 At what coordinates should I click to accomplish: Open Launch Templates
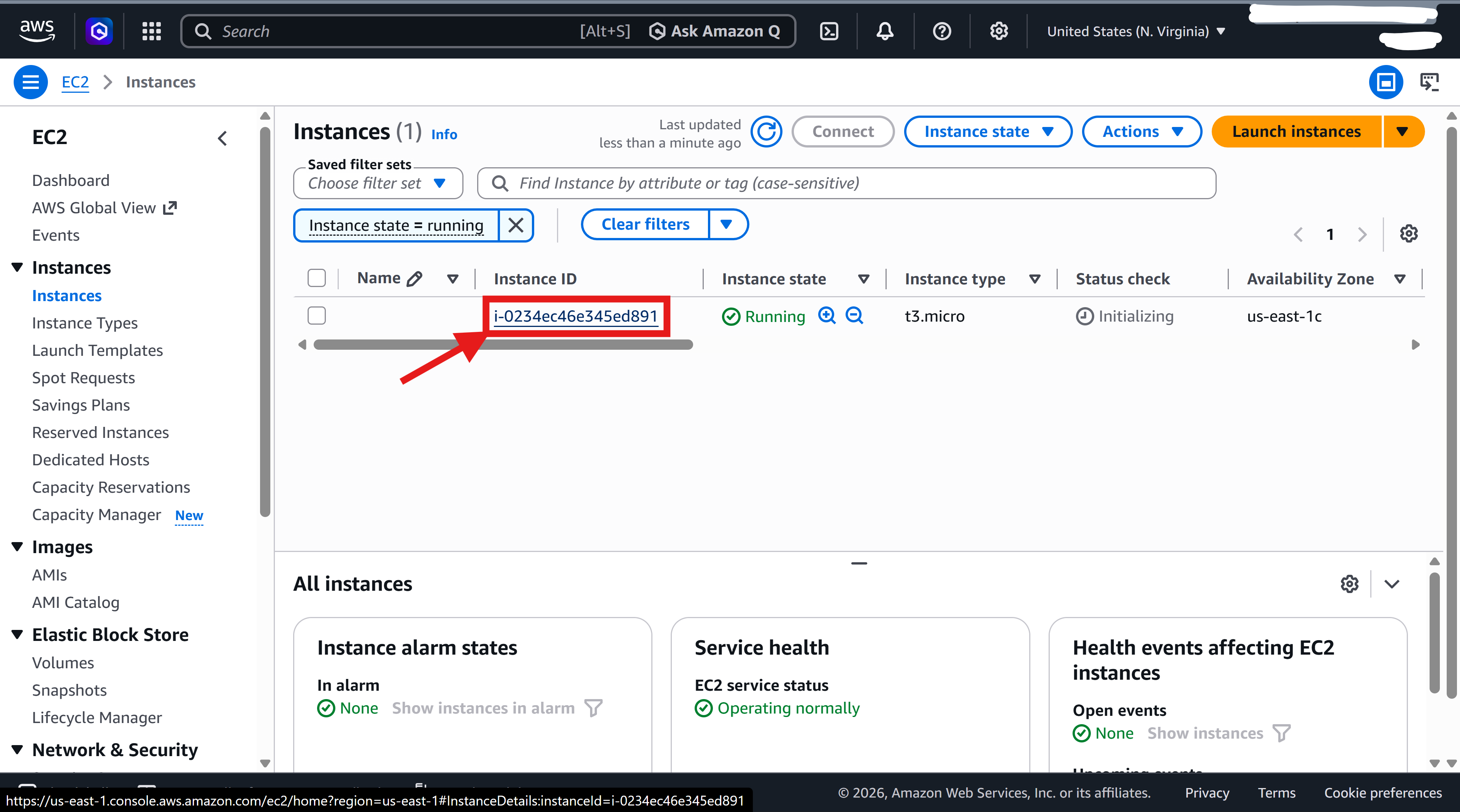pos(97,350)
